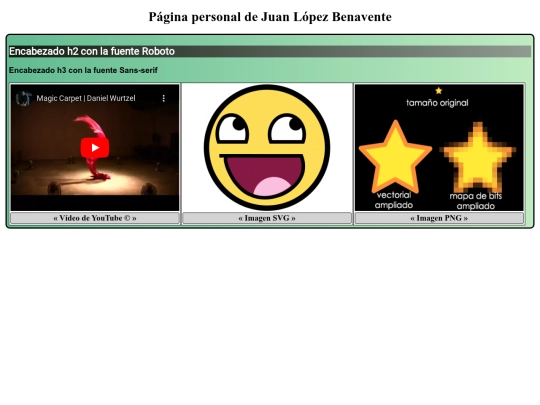Click the page title 'Página personal de Juan López Benavente'
This screenshot has width=540, height=405.
pyautogui.click(x=270, y=17)
